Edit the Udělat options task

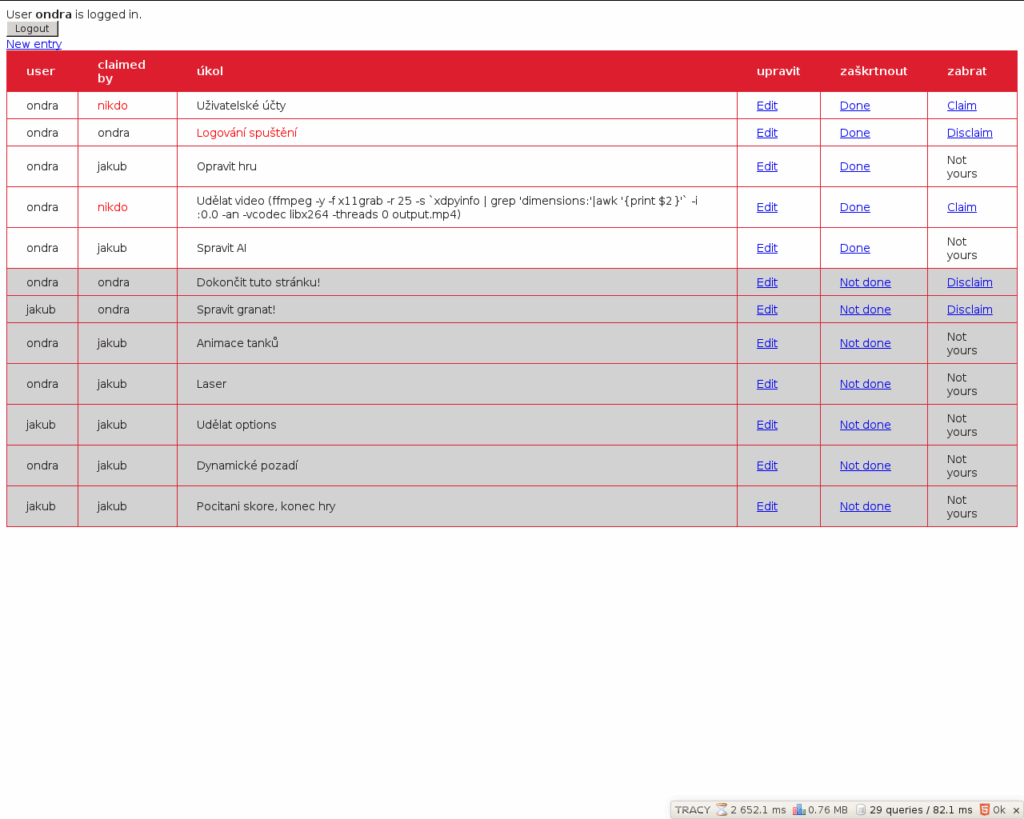pyautogui.click(x=767, y=425)
